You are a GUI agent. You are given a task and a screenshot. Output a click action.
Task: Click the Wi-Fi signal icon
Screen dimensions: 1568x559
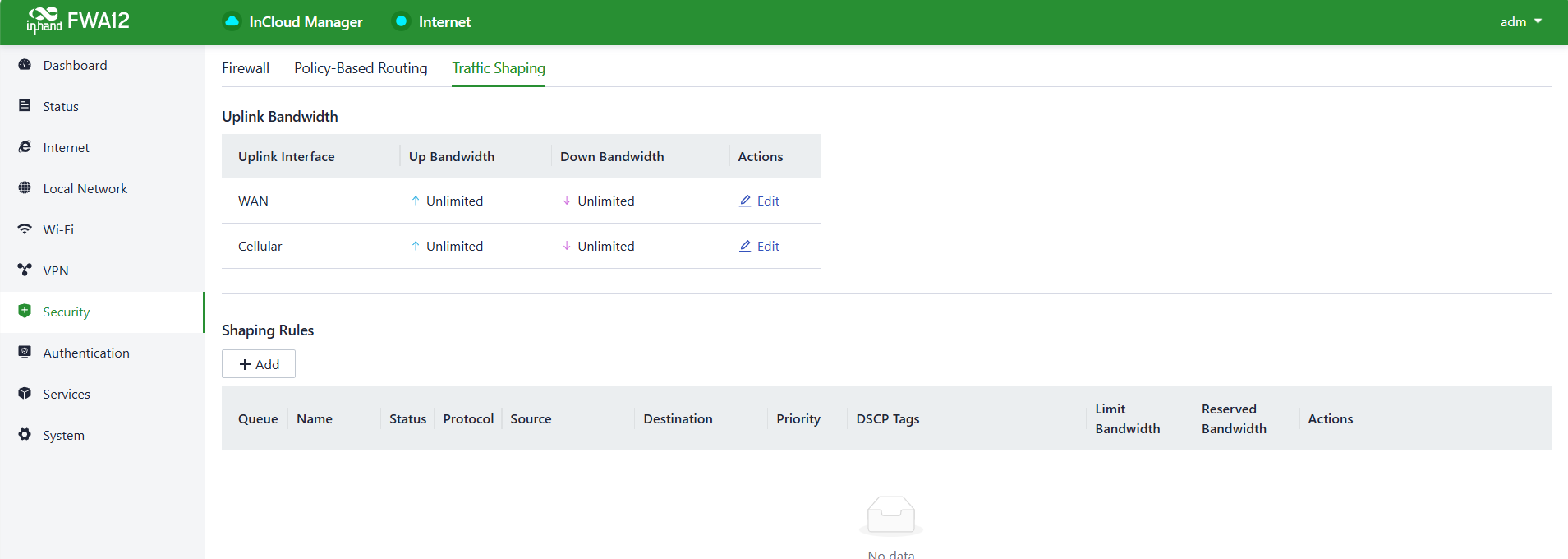[25, 229]
